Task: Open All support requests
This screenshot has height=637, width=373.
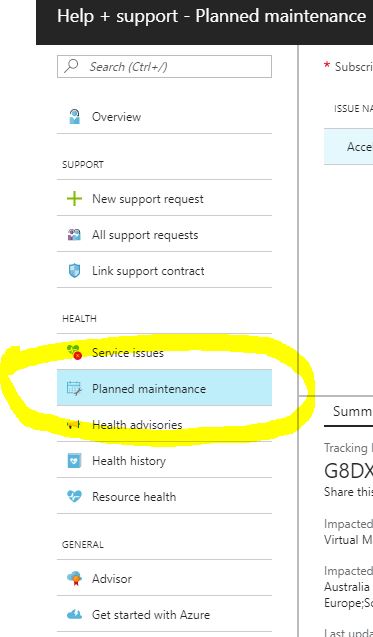Action: 164,235
